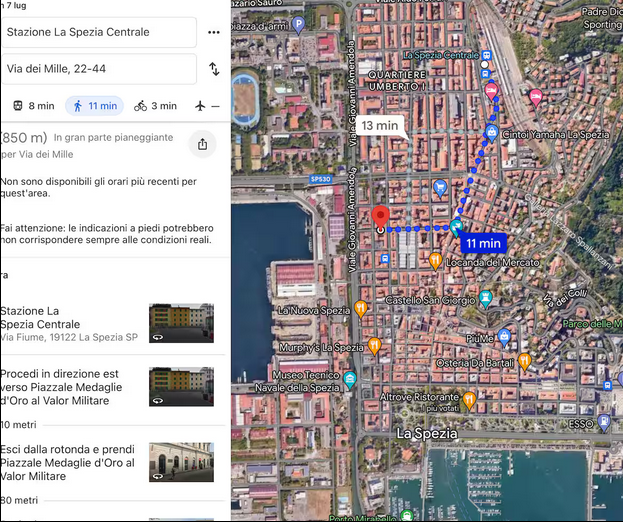Click the Quartiere Umberto I district label
623x522 pixels.
pos(397,81)
